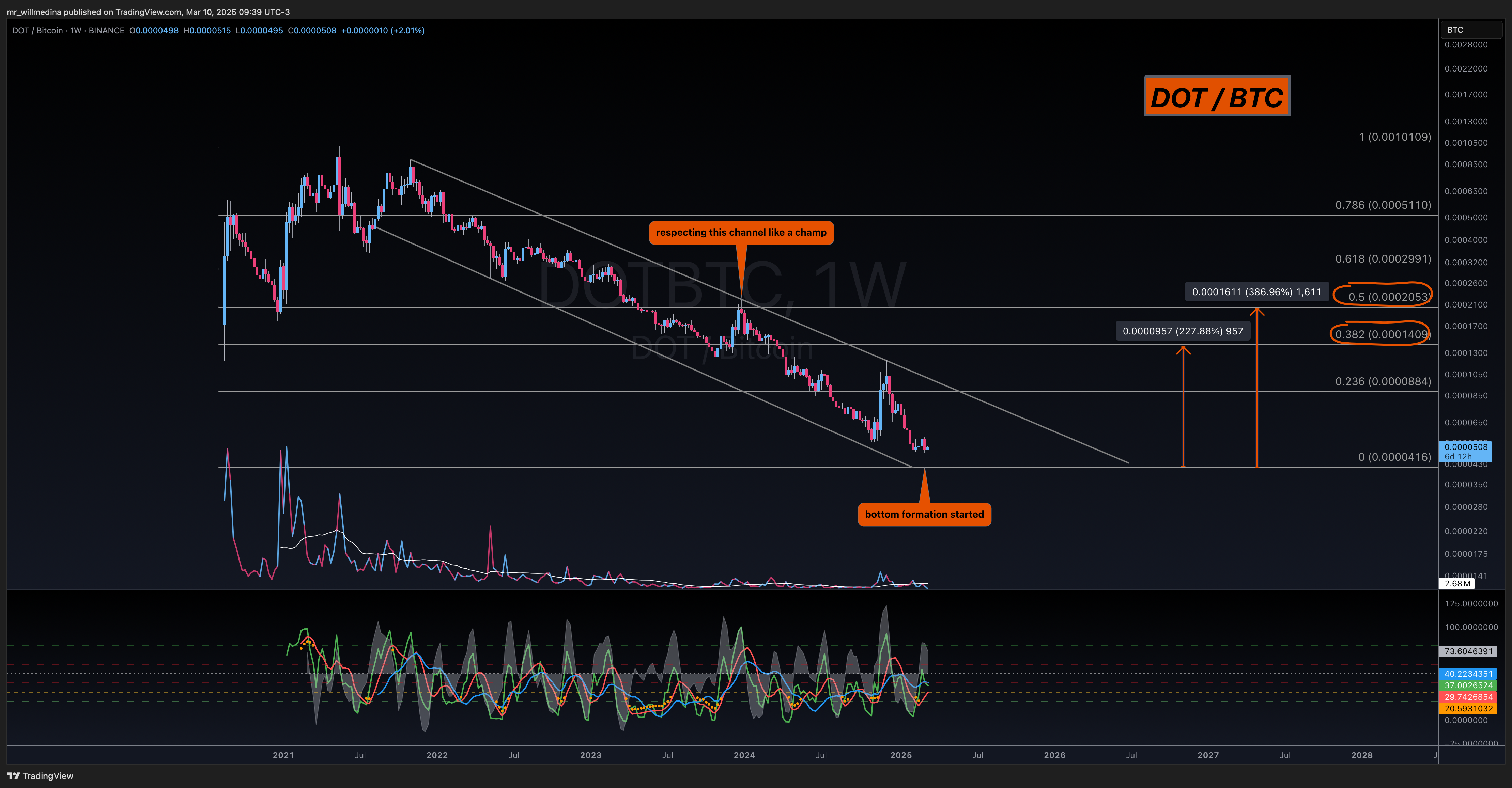Image resolution: width=1512 pixels, height=788 pixels.
Task: Click price axis value 0.0022000
Action: point(1466,69)
